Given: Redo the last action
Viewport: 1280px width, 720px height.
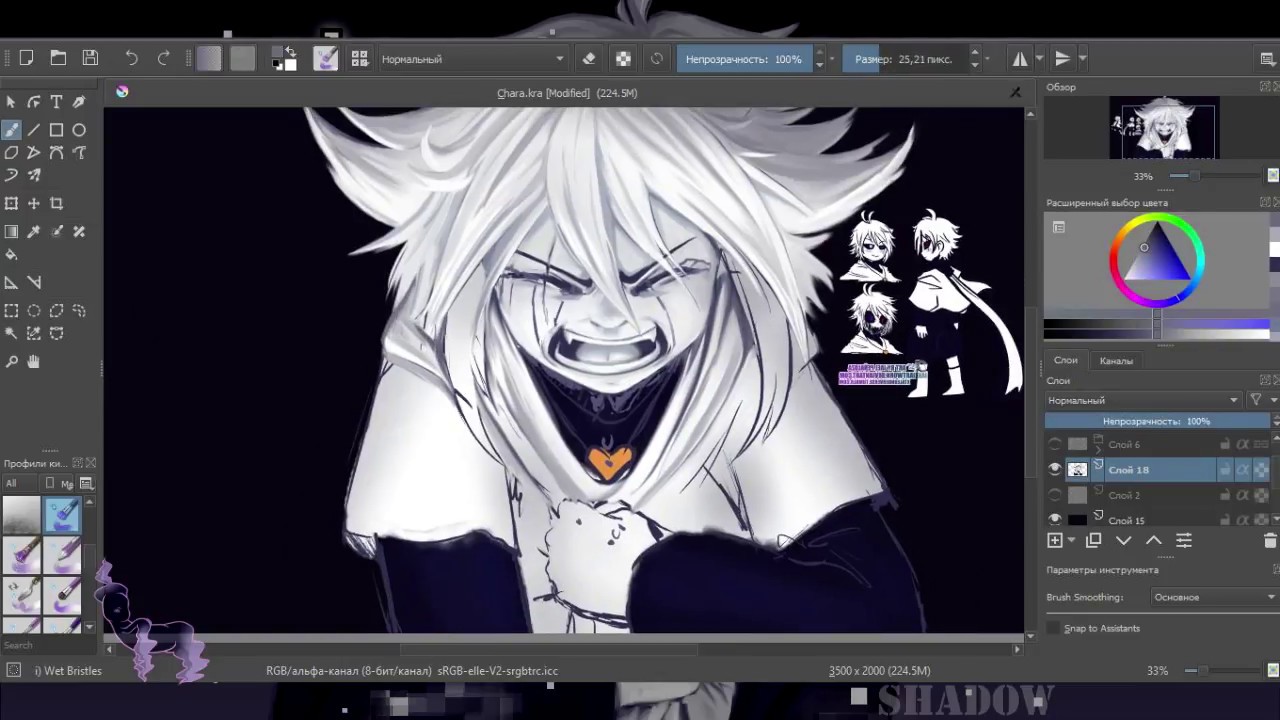Looking at the screenshot, I should tap(163, 58).
